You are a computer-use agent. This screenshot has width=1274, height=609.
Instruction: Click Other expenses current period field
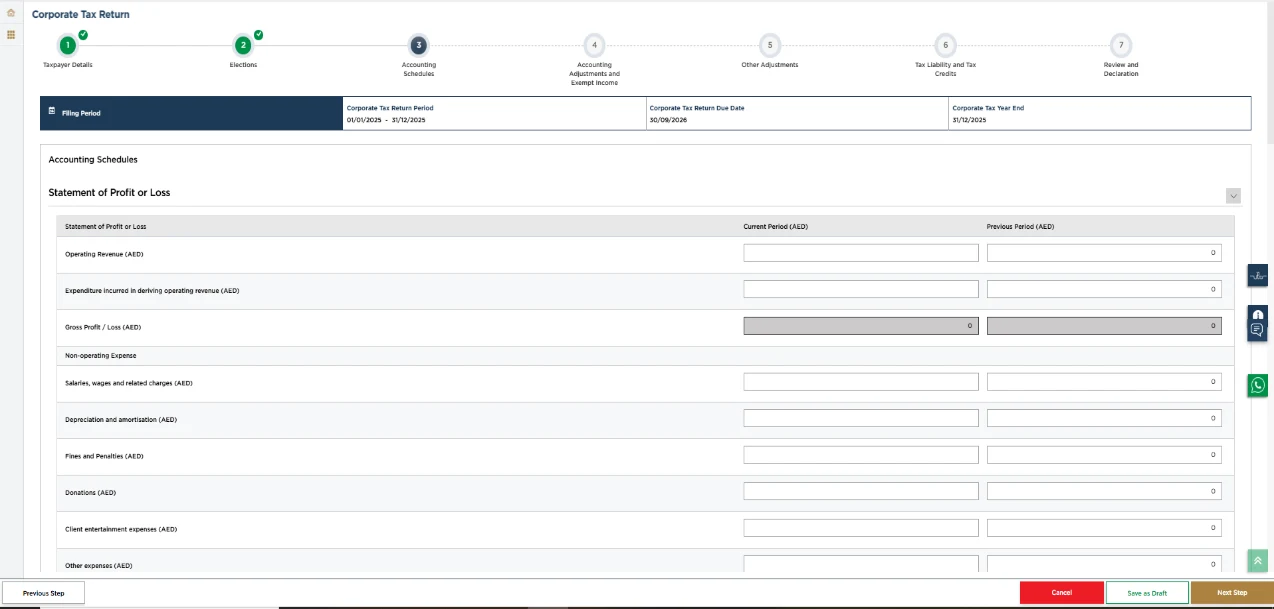(861, 564)
